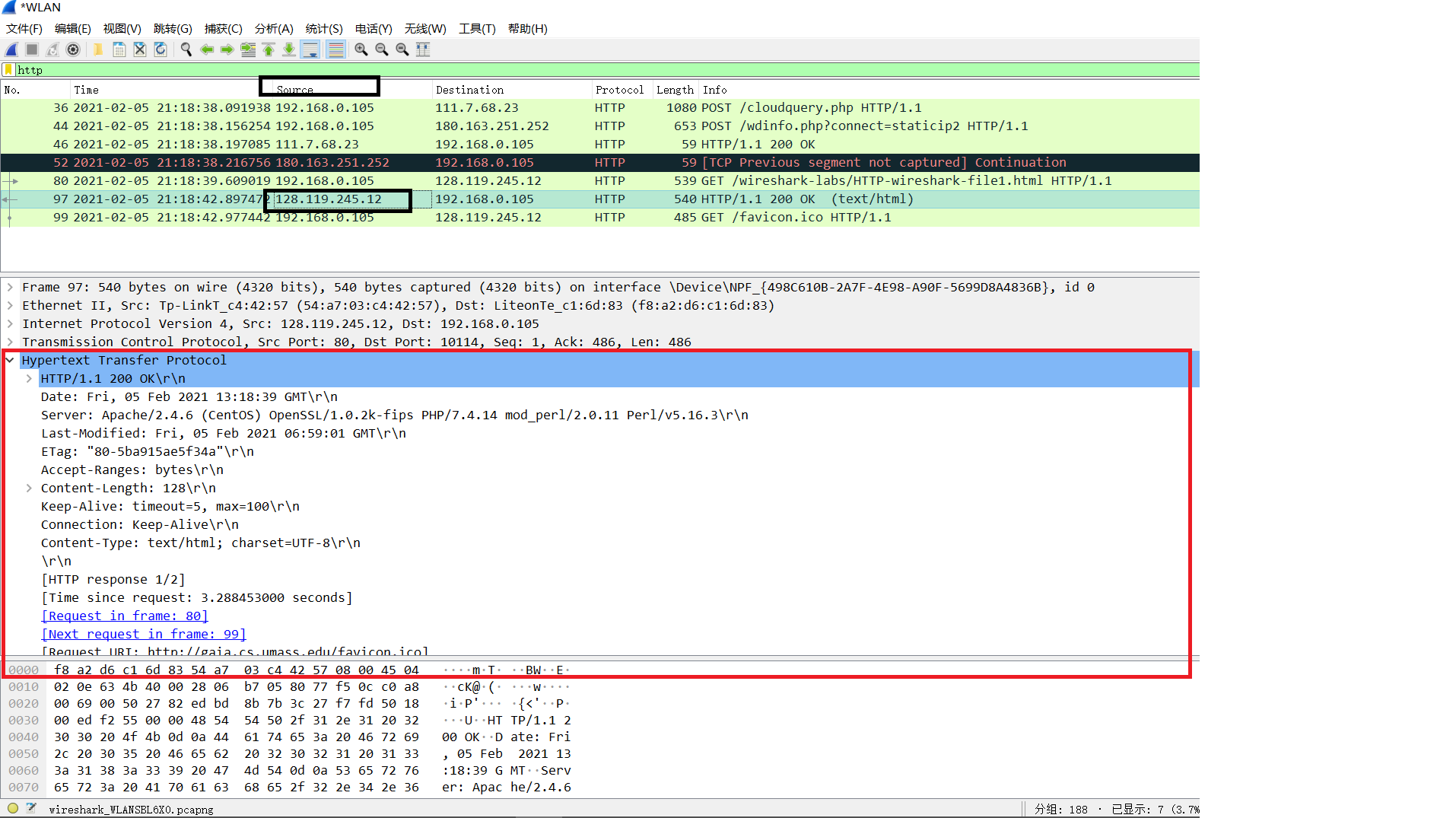Sort packets by Protocol column
The image size is (1456, 818).
[x=622, y=90]
